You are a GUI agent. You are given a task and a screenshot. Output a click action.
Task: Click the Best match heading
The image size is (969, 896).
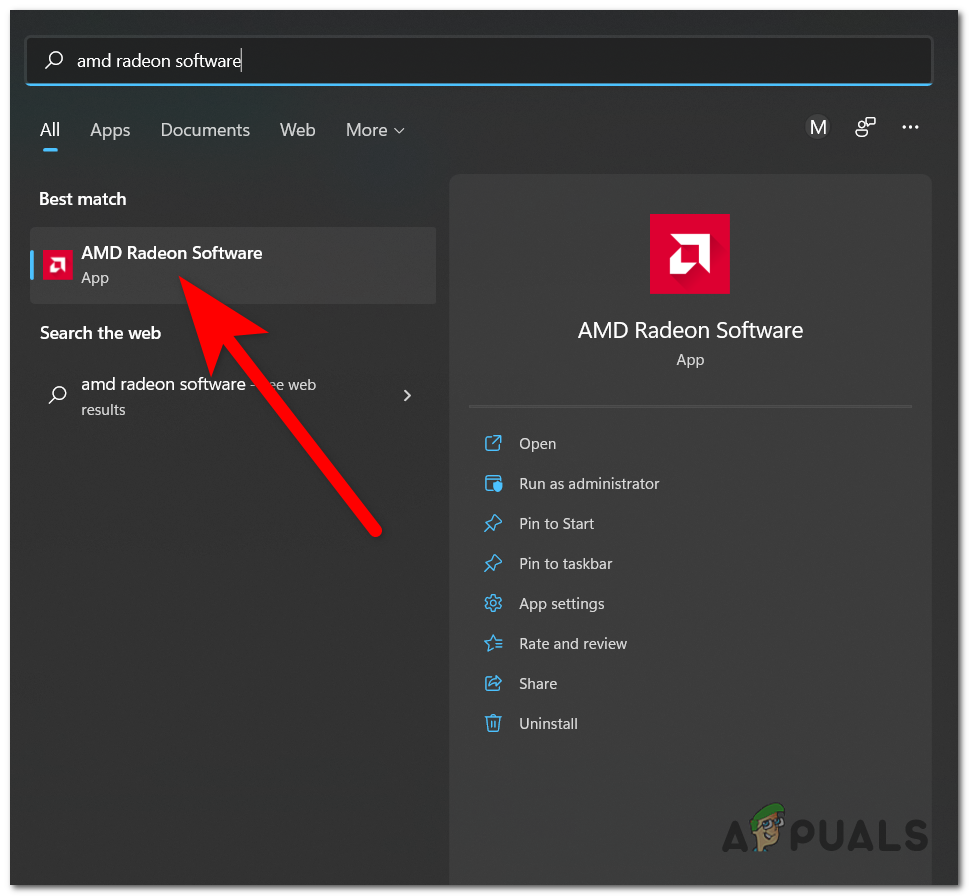[83, 199]
